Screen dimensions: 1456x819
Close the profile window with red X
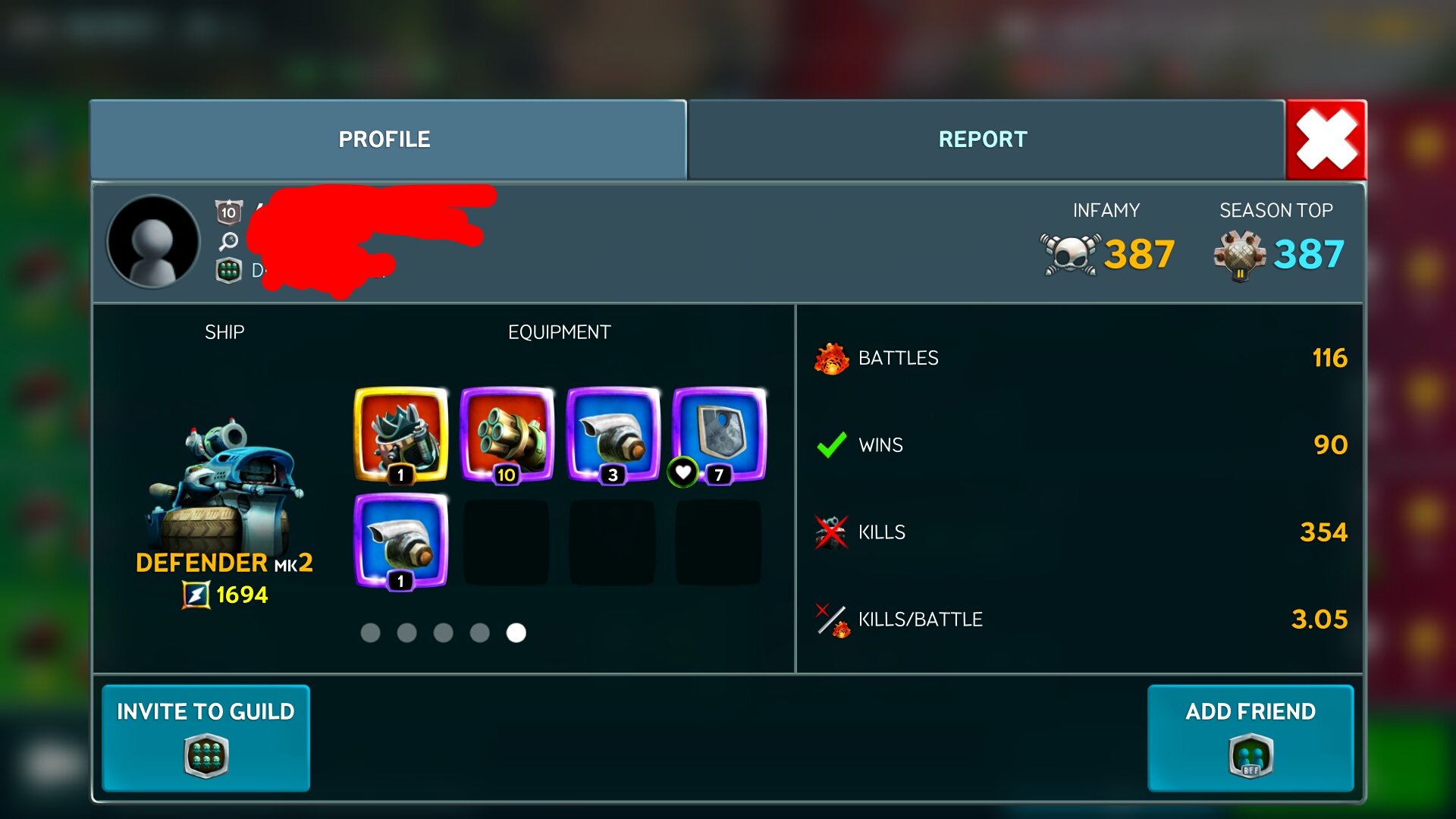1326,140
